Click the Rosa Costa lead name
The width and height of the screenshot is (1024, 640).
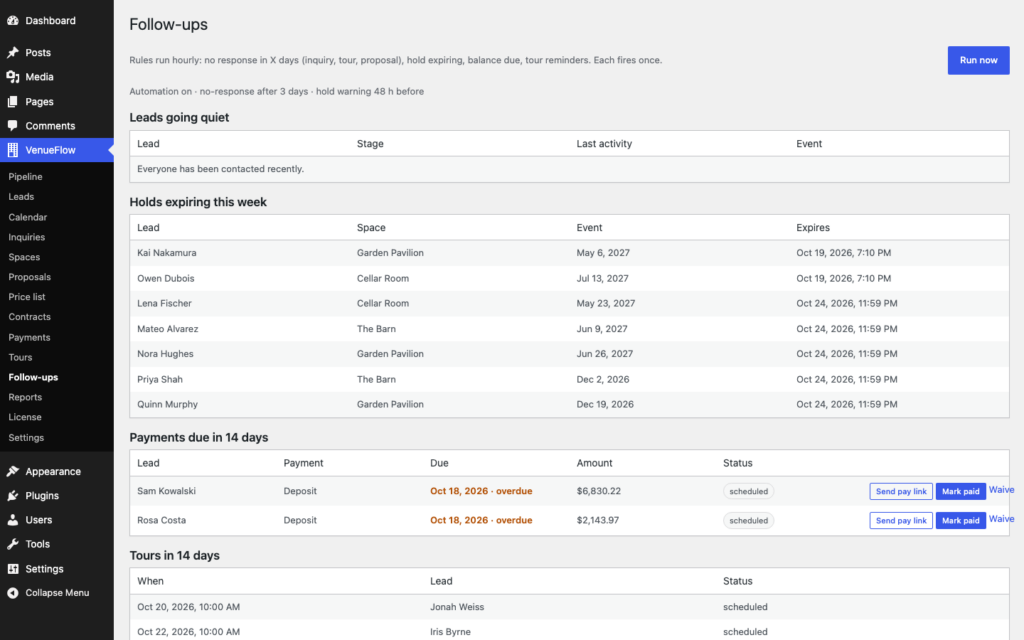pyautogui.click(x=161, y=520)
